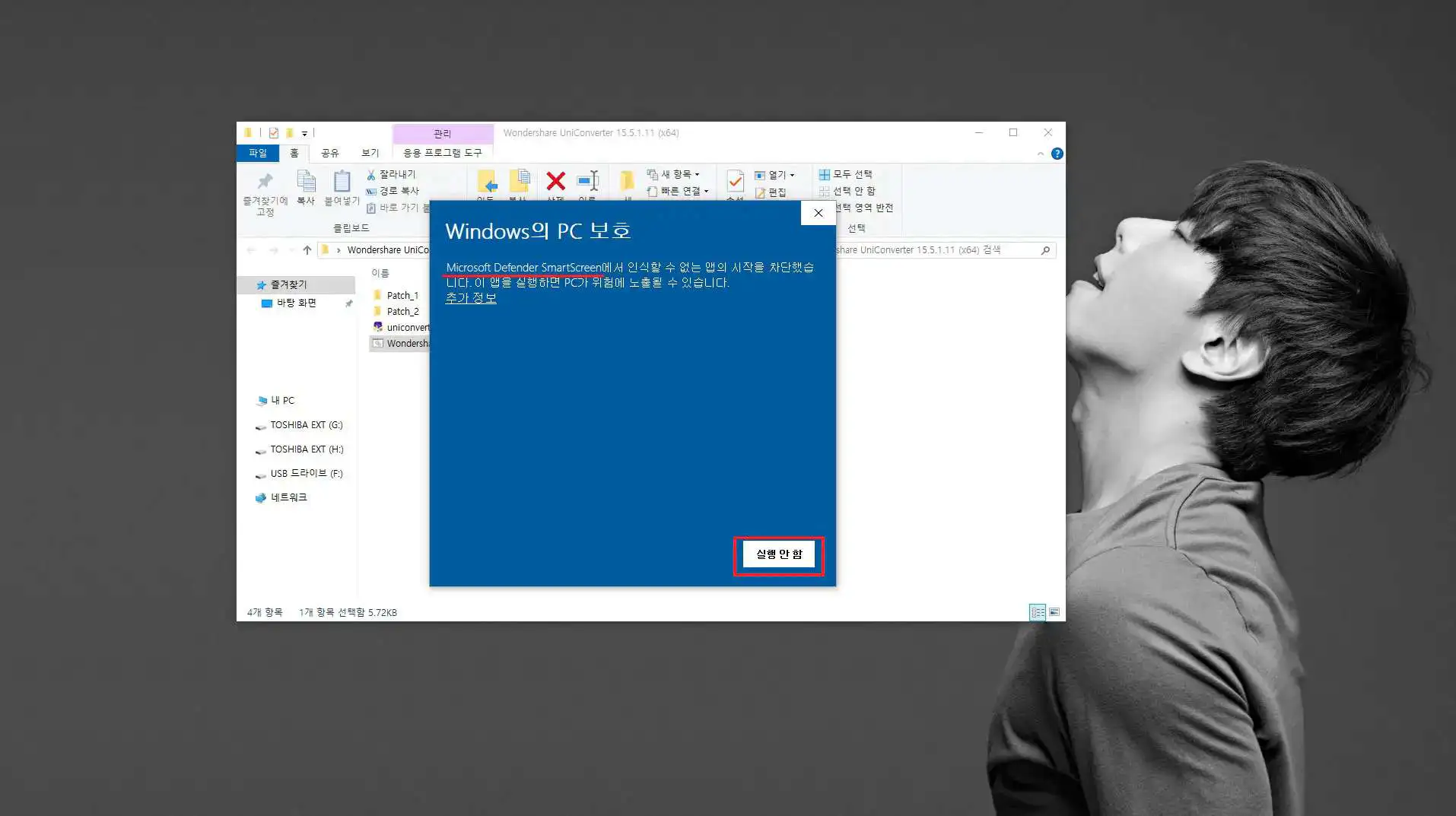Image resolution: width=1456 pixels, height=816 pixels.
Task: Select the Wondershare file row
Action: (x=400, y=343)
